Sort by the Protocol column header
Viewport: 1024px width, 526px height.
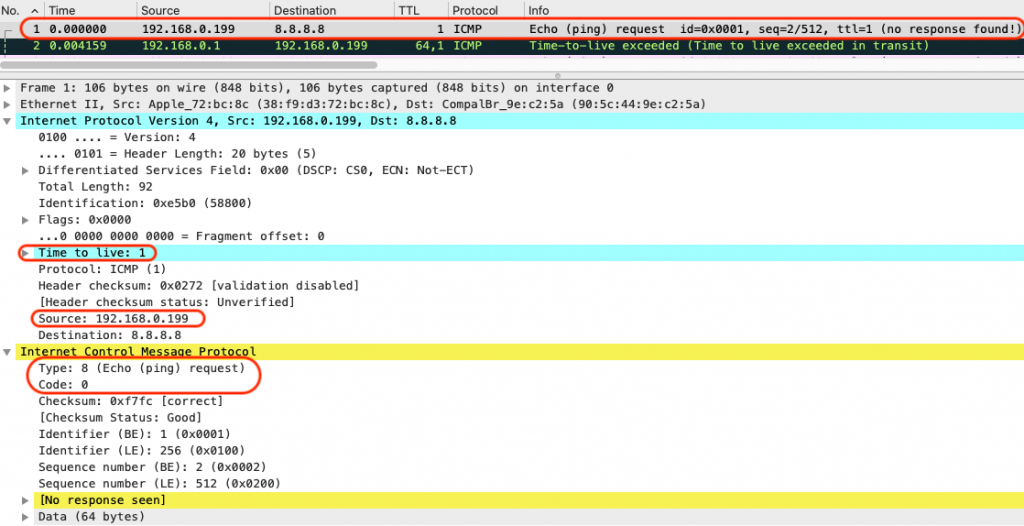474,10
